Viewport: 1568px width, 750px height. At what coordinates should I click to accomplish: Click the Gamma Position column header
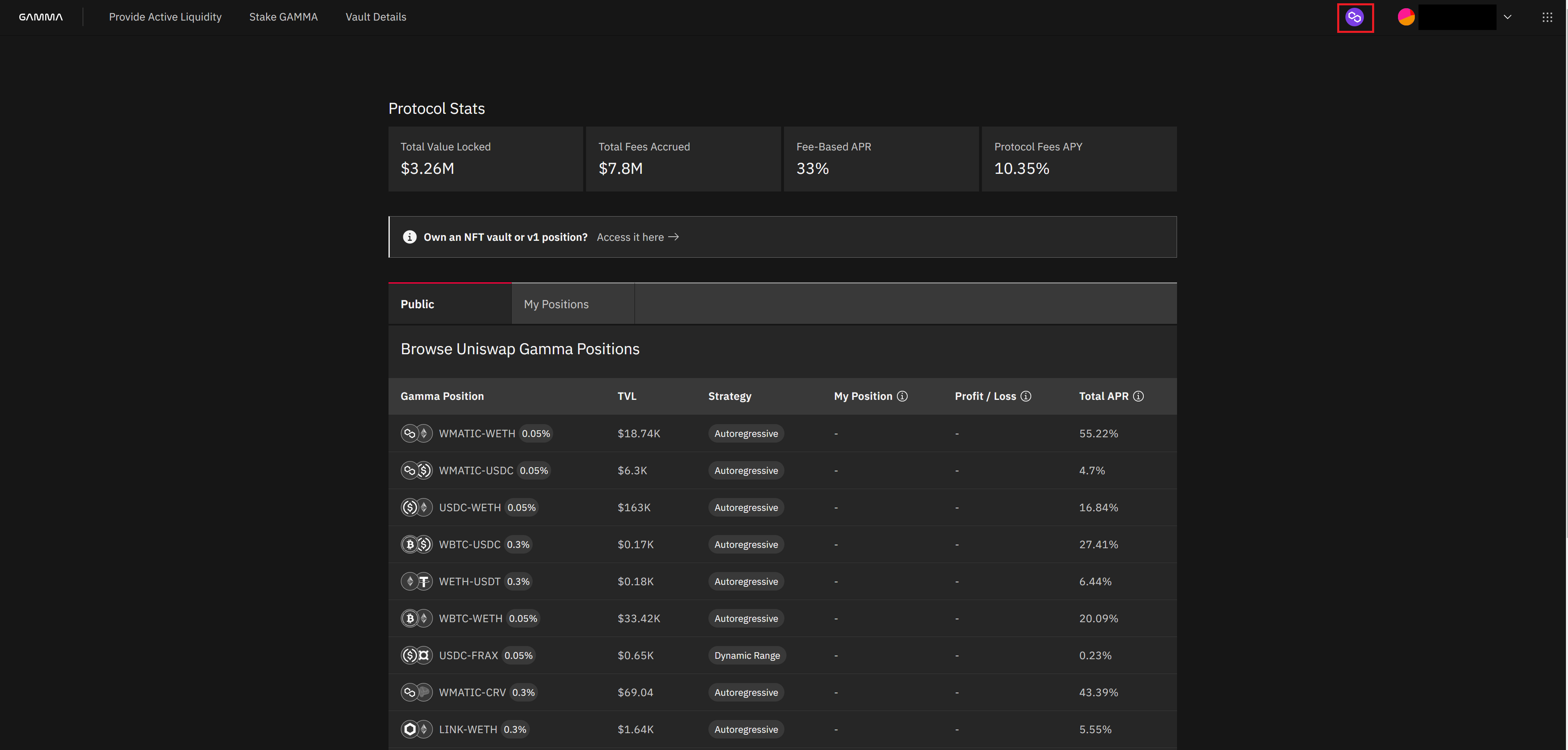[x=442, y=396]
